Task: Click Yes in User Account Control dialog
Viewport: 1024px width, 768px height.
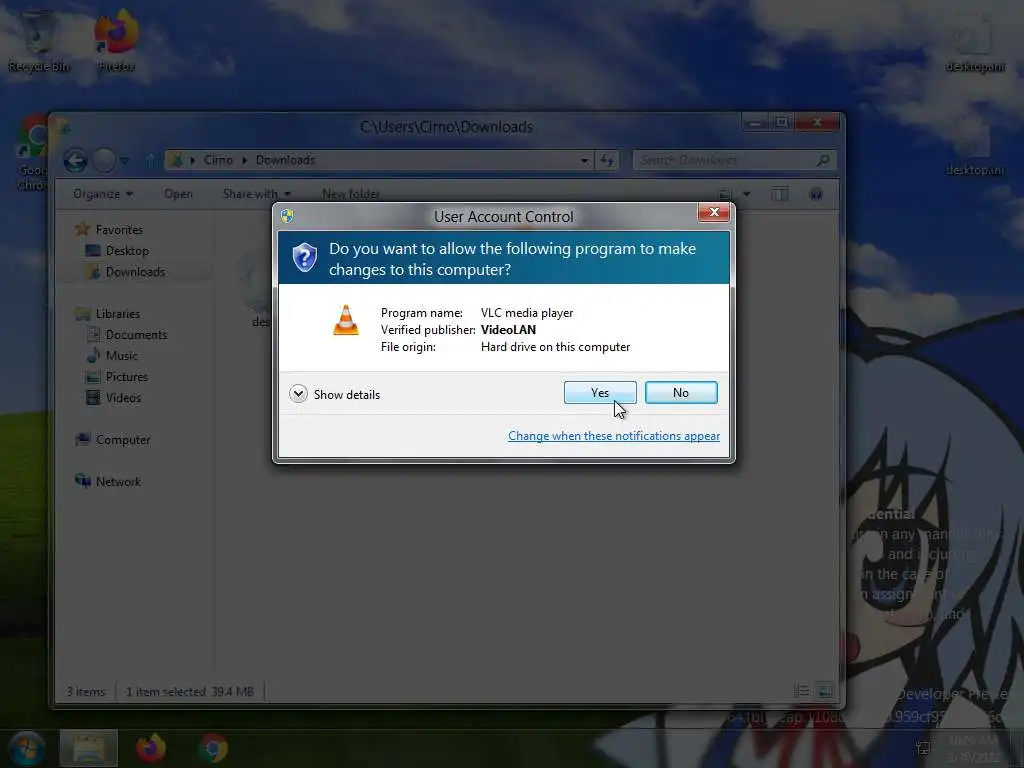Action: 600,392
